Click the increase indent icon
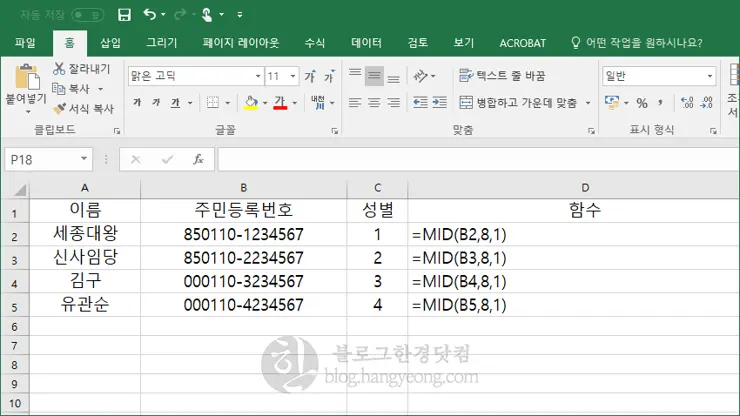The image size is (740, 416). [439, 102]
